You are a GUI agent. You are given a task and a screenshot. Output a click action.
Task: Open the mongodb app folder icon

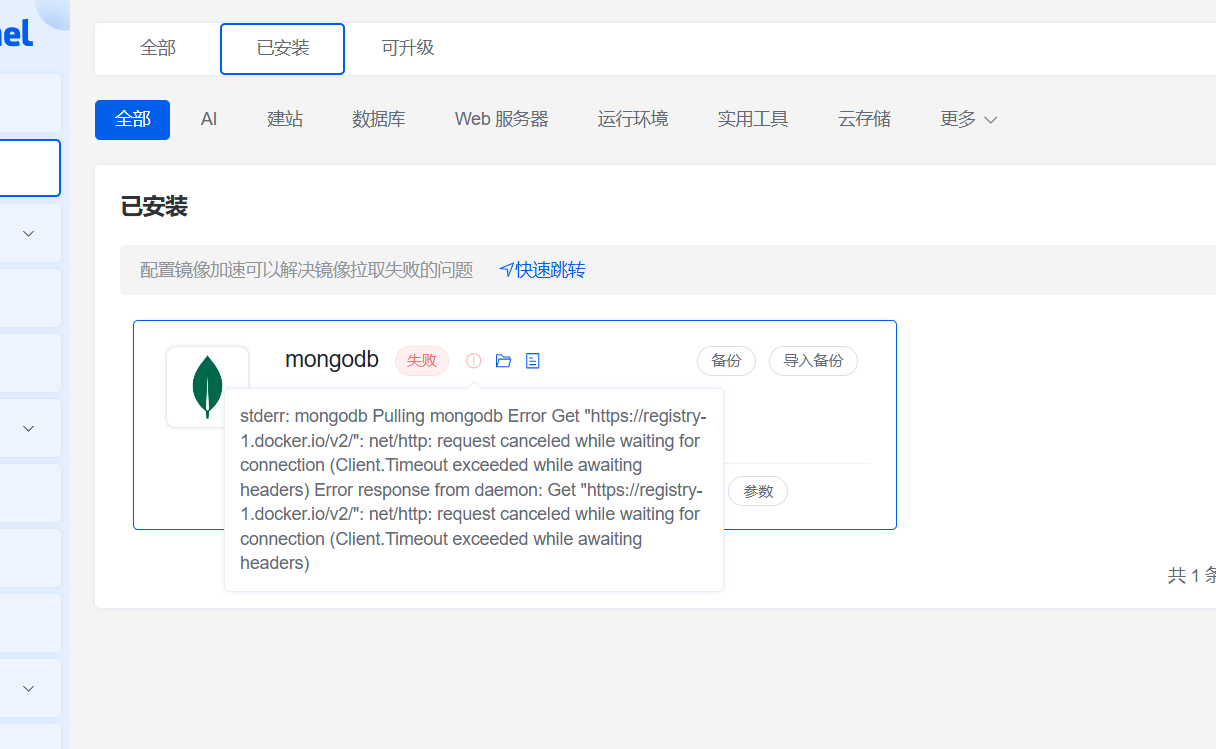tap(503, 360)
